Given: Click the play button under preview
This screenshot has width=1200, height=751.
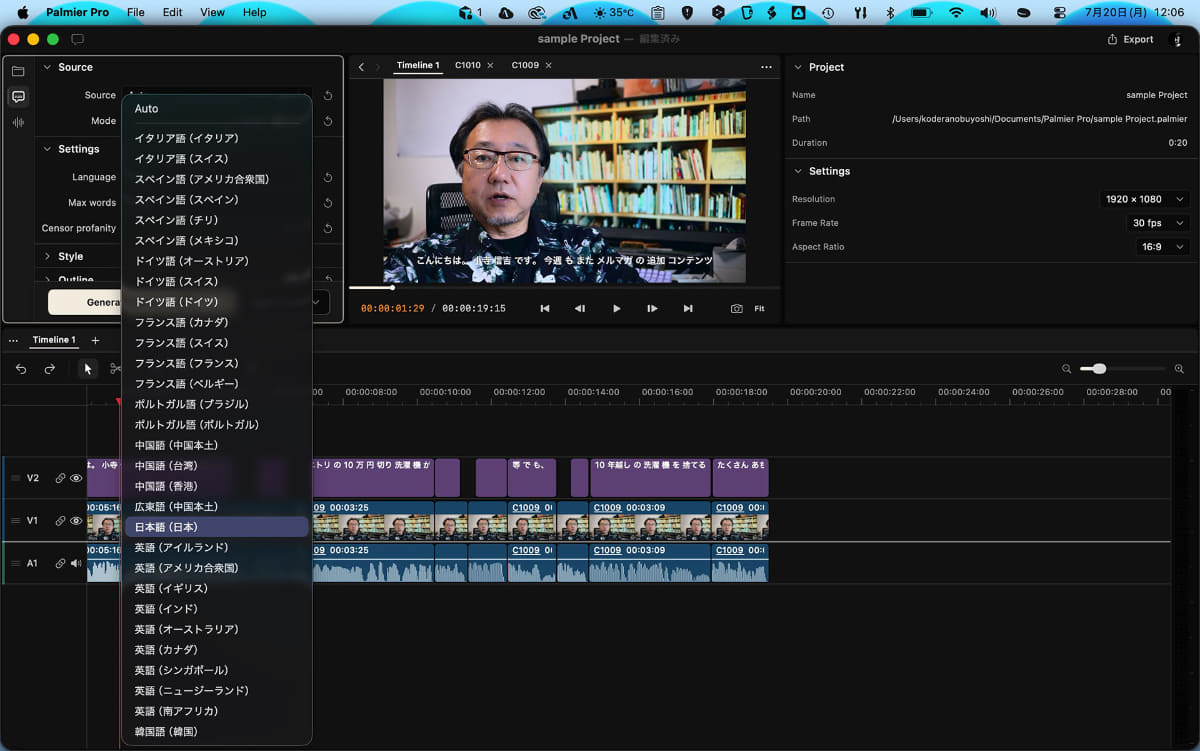Looking at the screenshot, I should coord(616,309).
